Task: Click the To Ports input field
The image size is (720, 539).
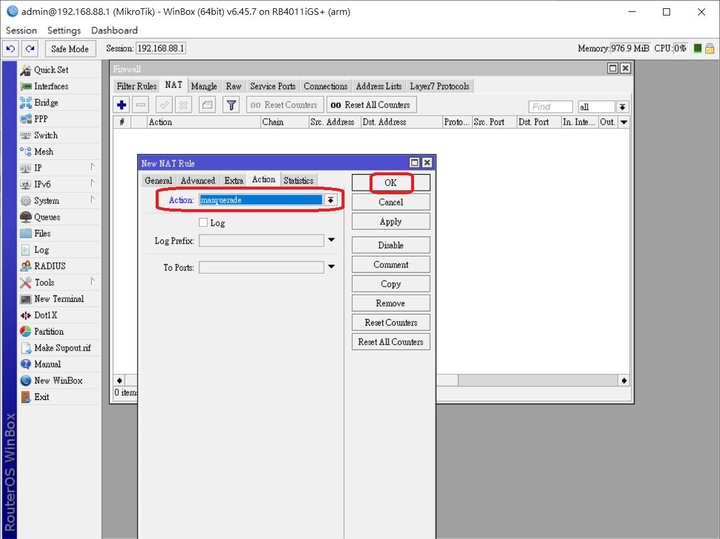Action: pos(261,267)
